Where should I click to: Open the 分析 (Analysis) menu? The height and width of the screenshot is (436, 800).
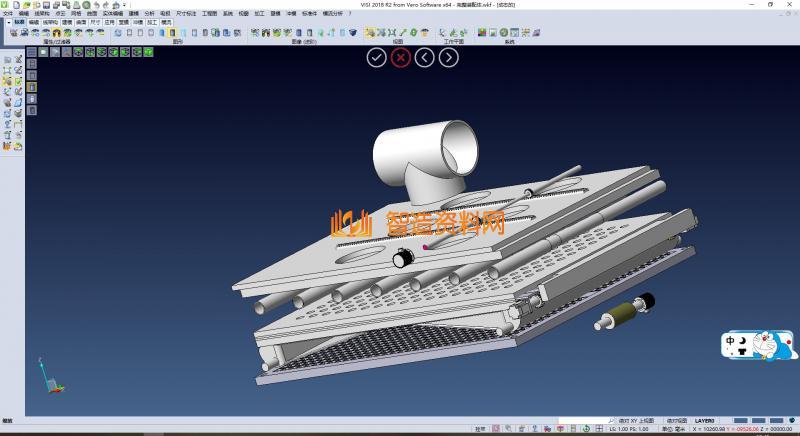click(149, 13)
